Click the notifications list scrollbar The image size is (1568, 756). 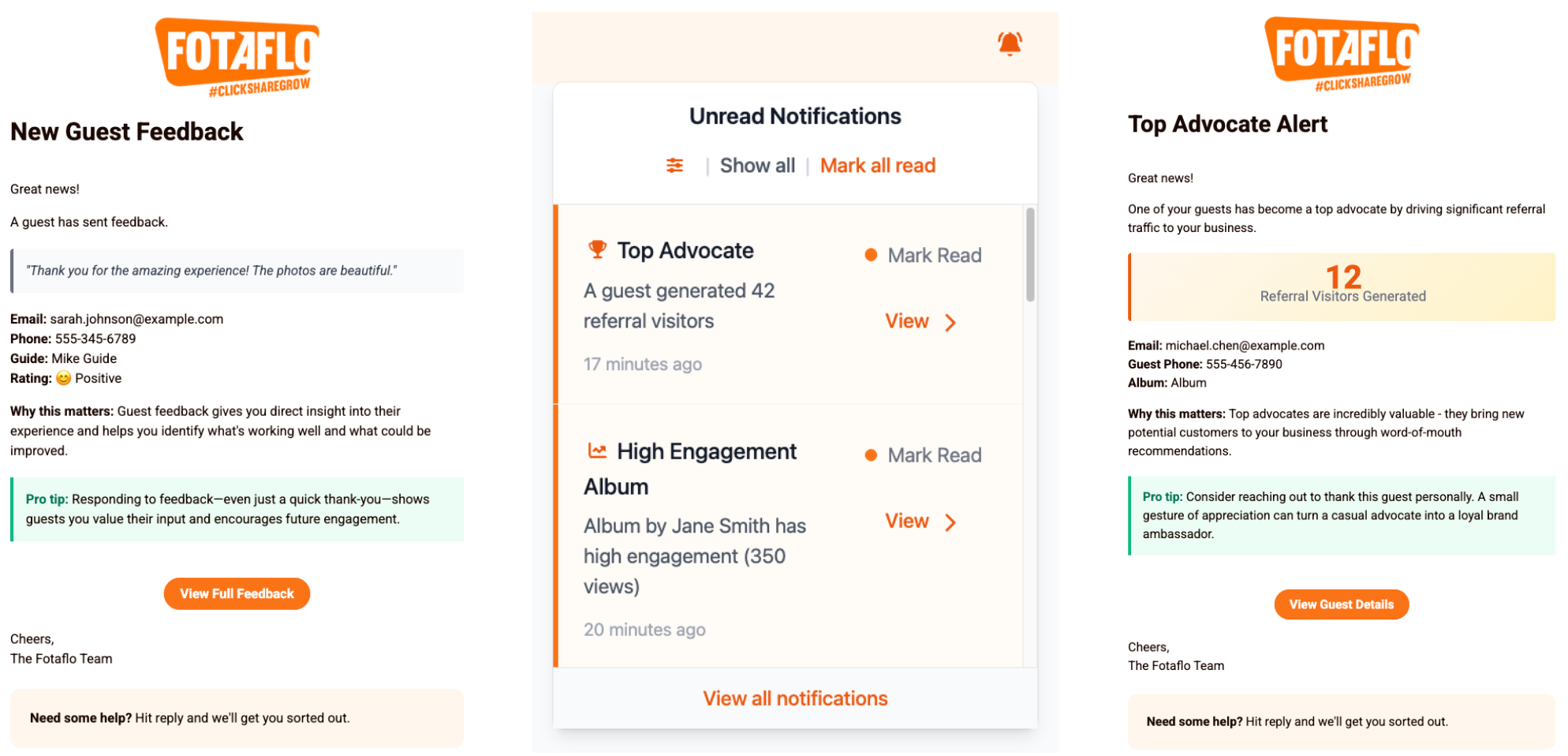1029,255
